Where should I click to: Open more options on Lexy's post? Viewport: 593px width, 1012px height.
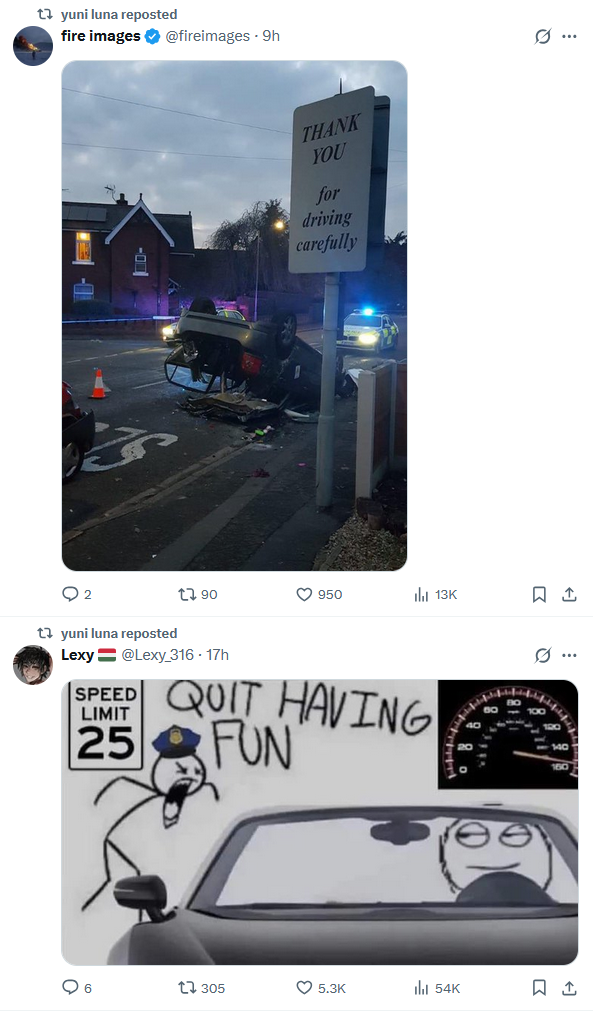point(569,655)
